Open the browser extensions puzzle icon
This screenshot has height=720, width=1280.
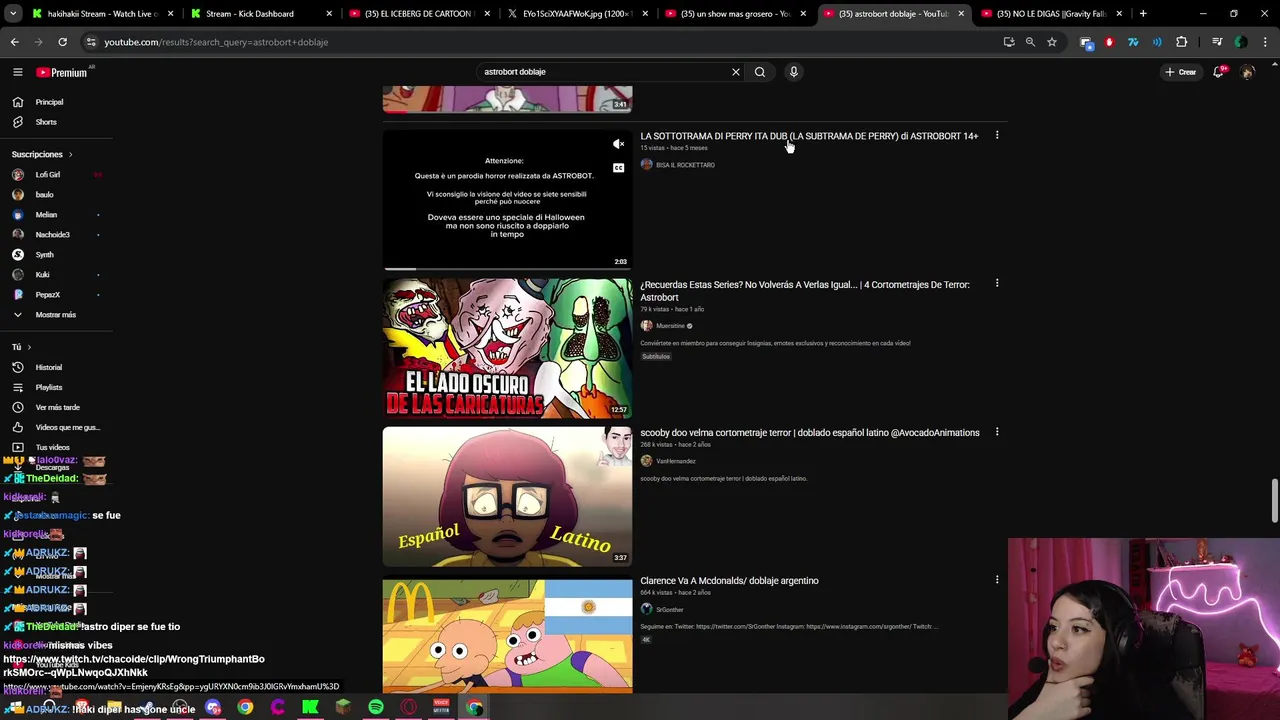point(1181,42)
